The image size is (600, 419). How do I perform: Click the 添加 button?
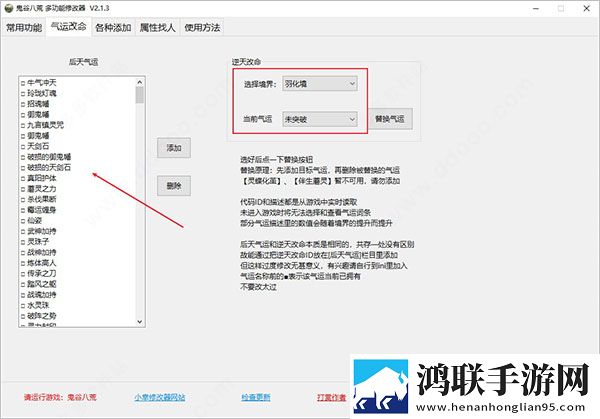[174, 148]
